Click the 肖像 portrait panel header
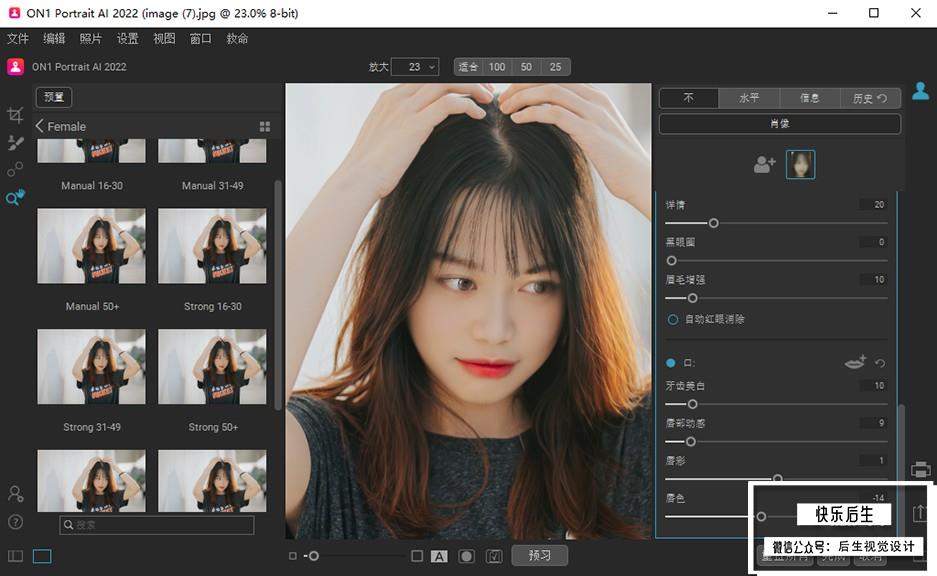This screenshot has height=576, width=937. (x=780, y=124)
